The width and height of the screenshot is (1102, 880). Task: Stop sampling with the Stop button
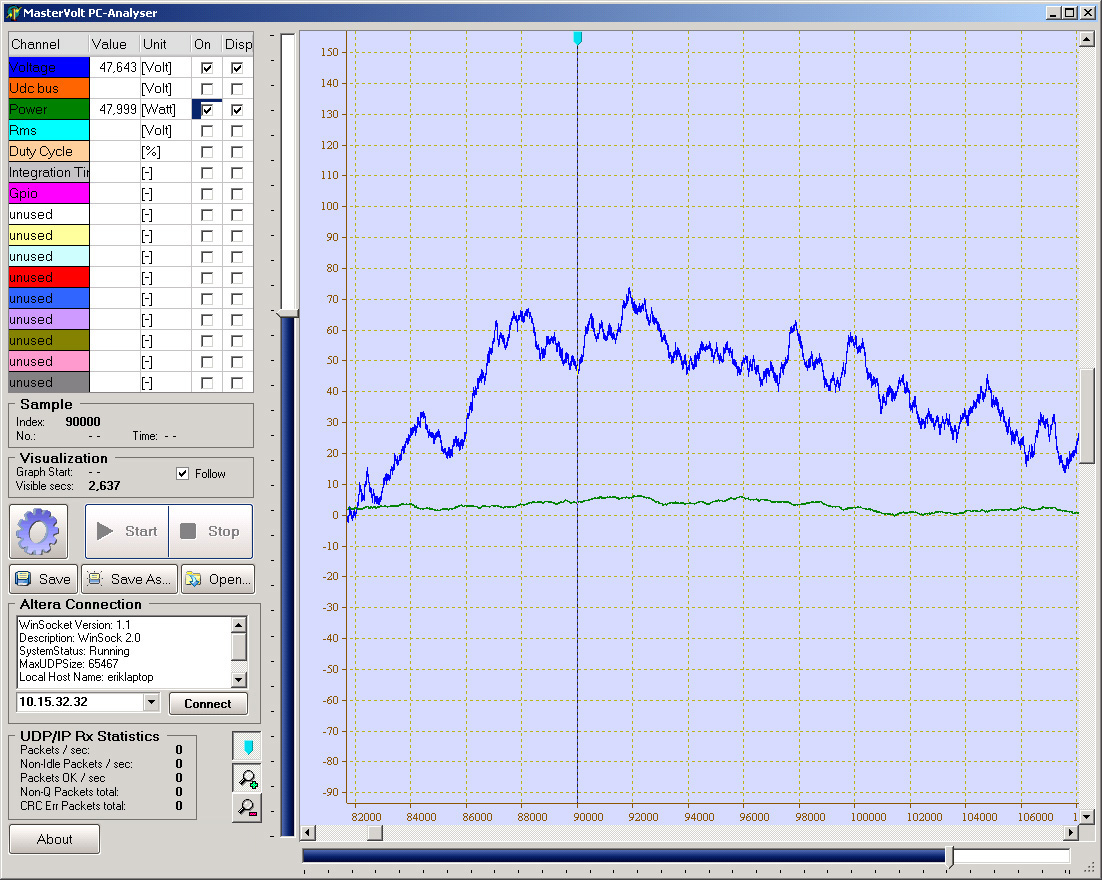tap(210, 531)
